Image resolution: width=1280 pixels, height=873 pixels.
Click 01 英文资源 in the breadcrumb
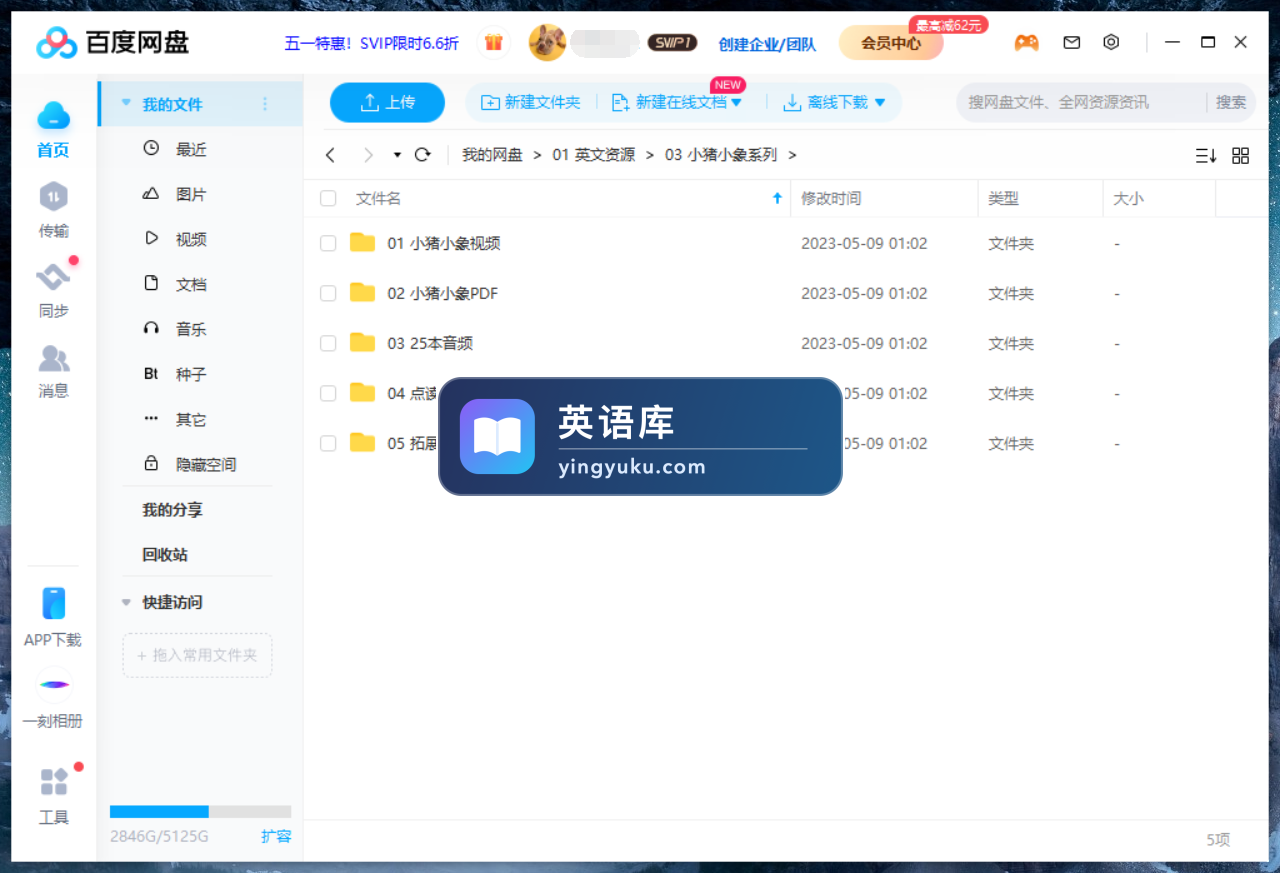point(593,155)
